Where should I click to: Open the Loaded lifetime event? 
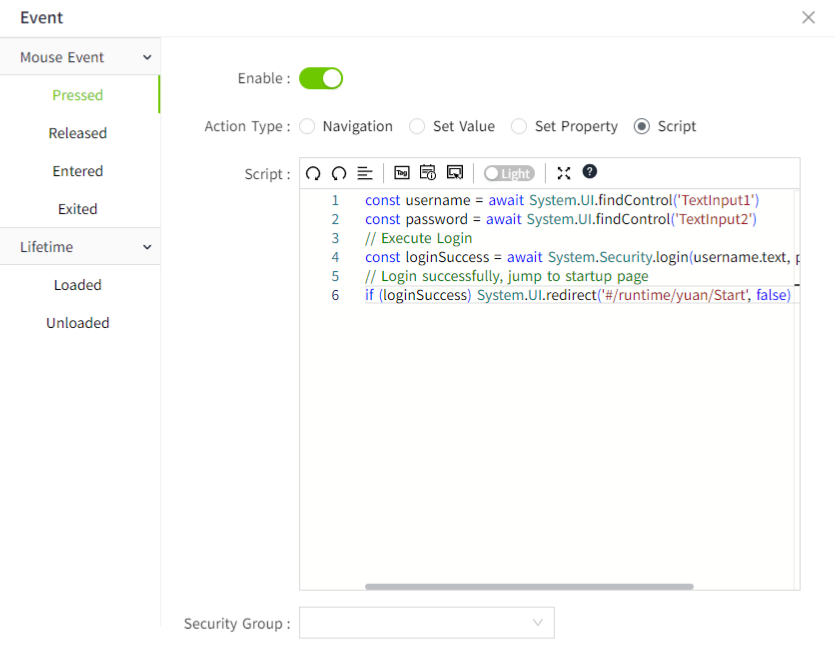[x=78, y=285]
